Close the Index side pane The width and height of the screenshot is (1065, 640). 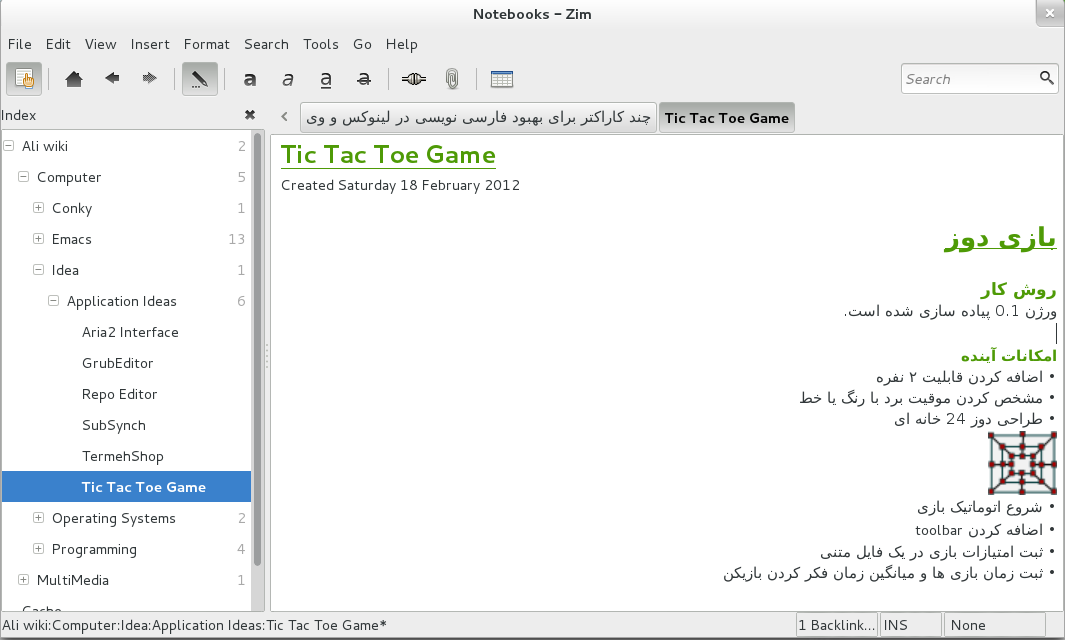250,115
